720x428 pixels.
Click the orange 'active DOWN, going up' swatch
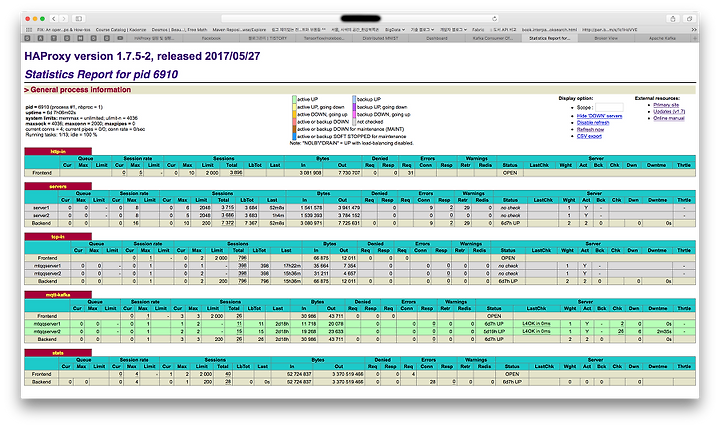click(294, 114)
